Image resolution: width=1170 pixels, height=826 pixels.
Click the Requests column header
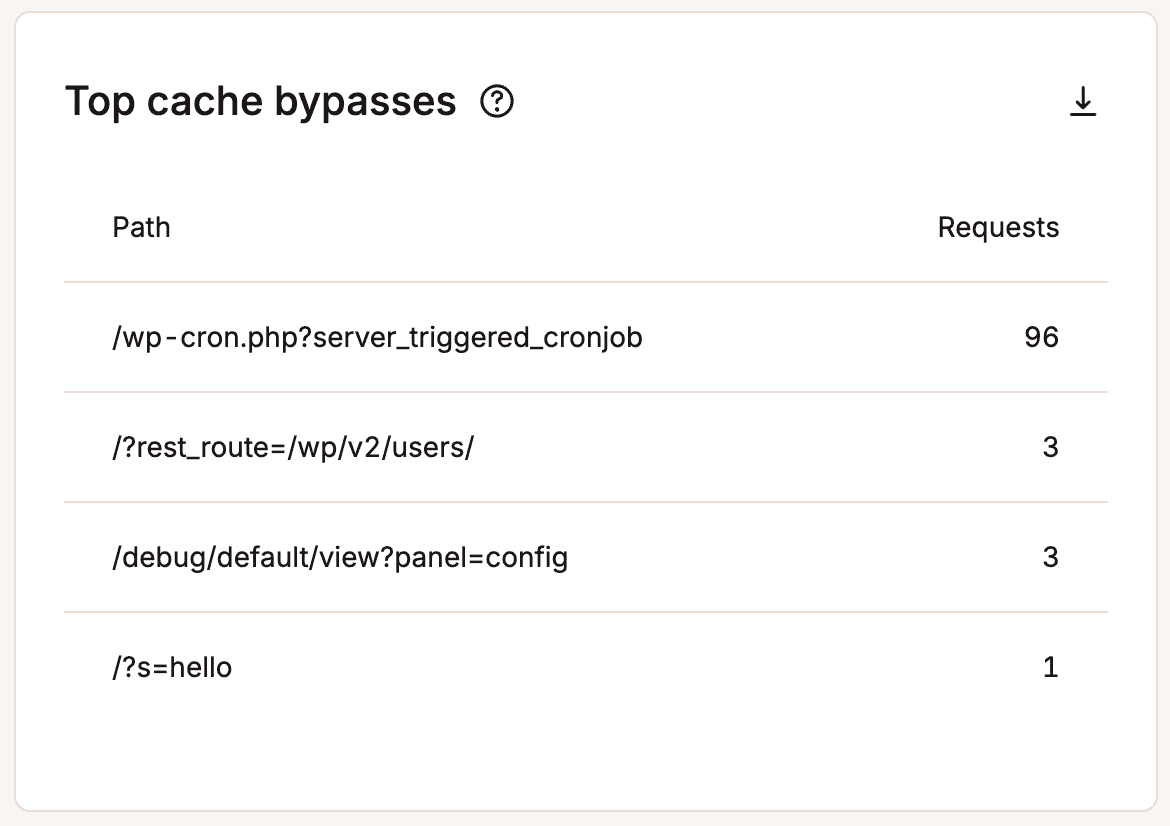coord(998,227)
